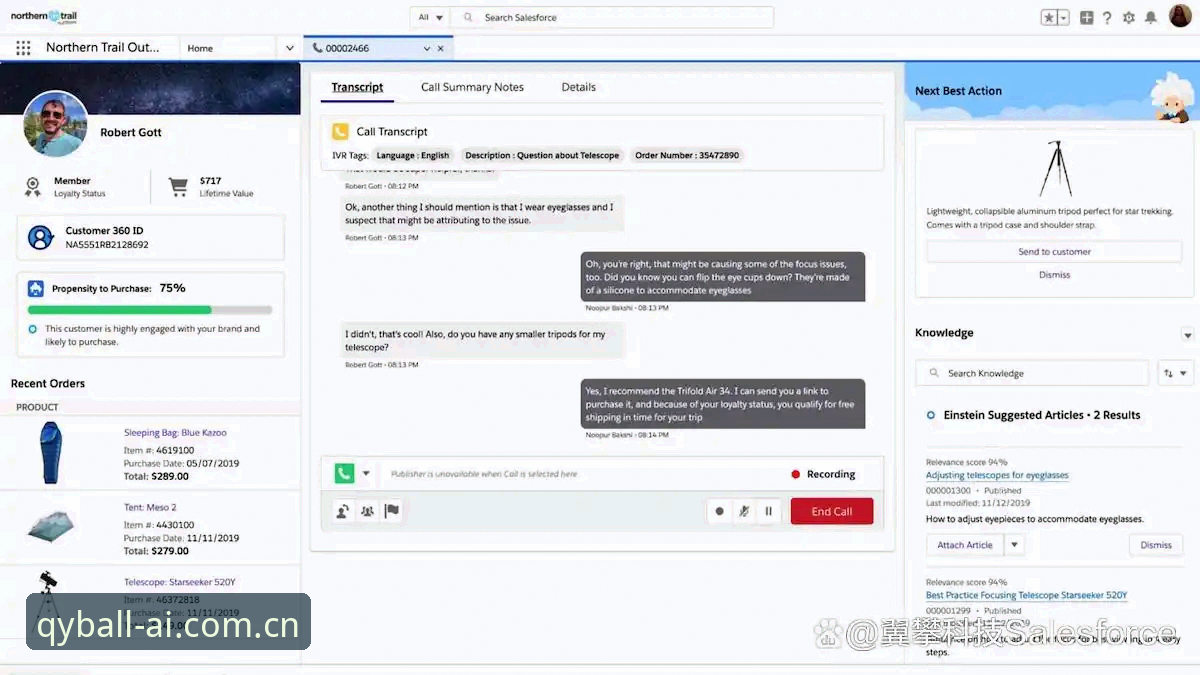Open Adjusting telescopes for eyeglasses article

[x=997, y=475]
